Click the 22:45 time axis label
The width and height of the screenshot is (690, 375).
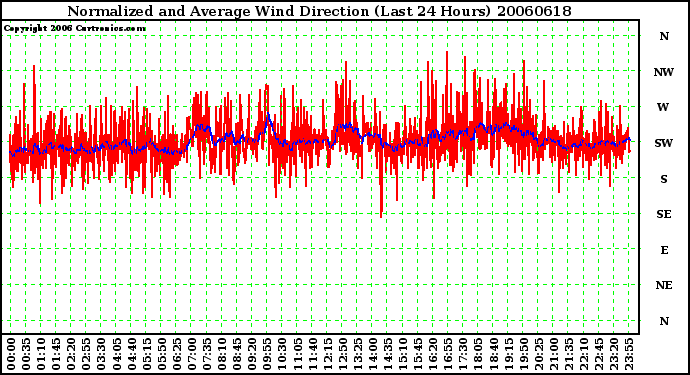tap(599, 354)
